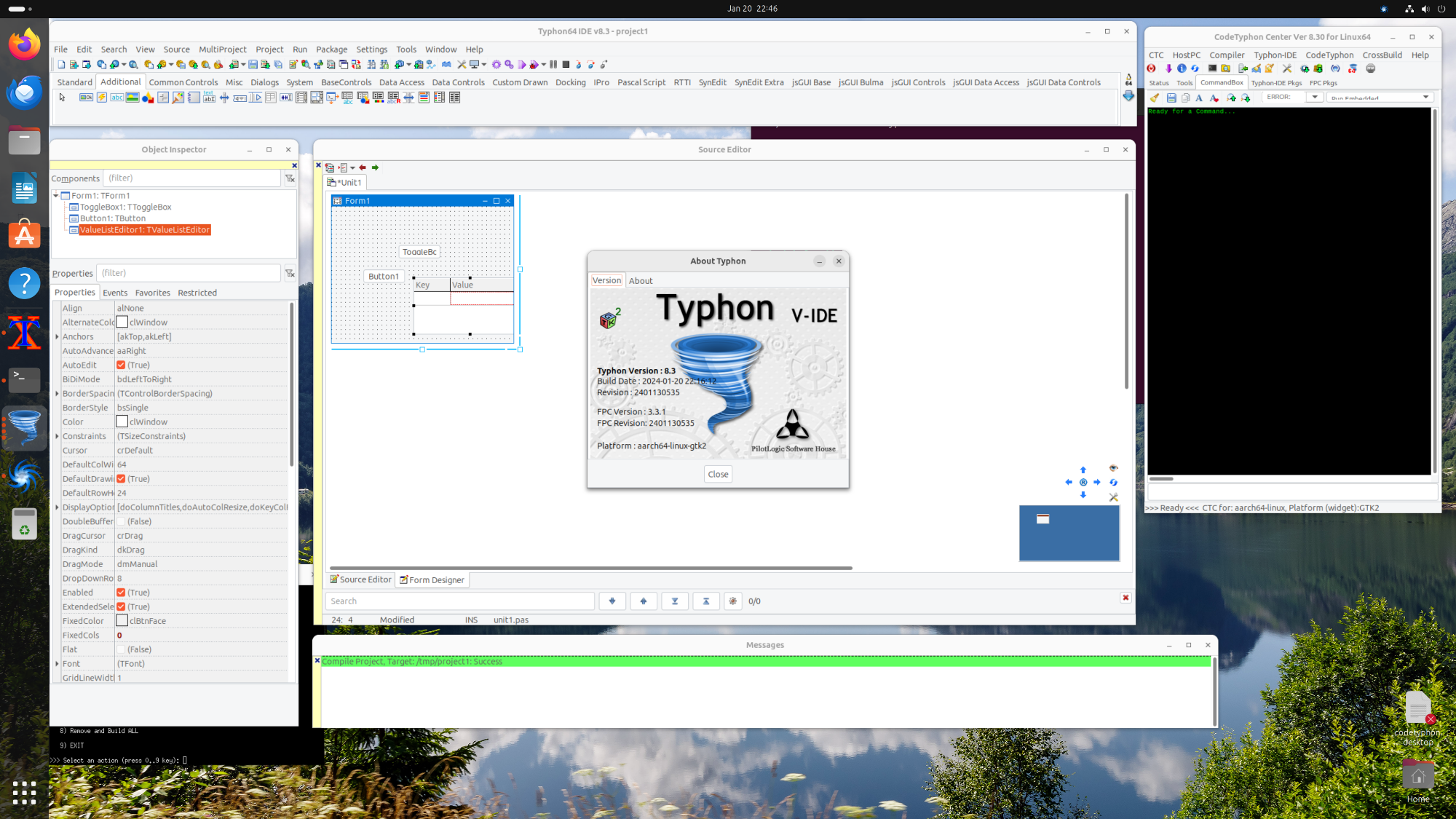Open the Package menu

point(331,50)
